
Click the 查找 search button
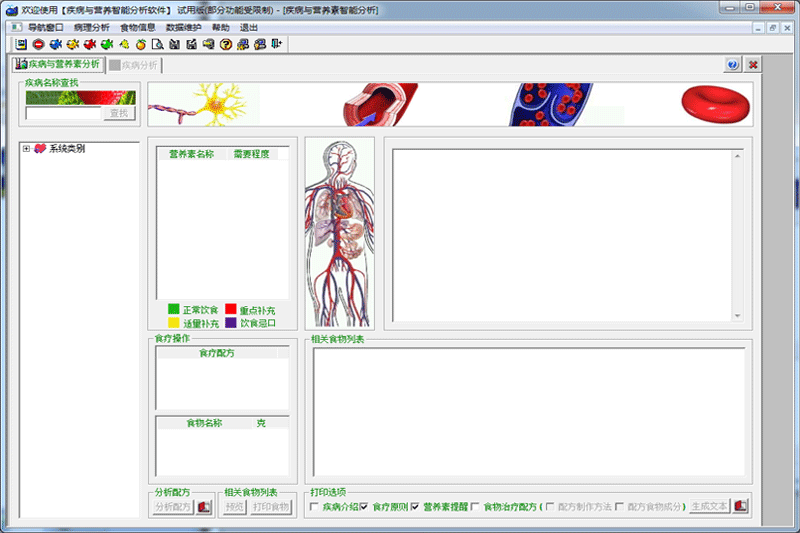(x=119, y=113)
